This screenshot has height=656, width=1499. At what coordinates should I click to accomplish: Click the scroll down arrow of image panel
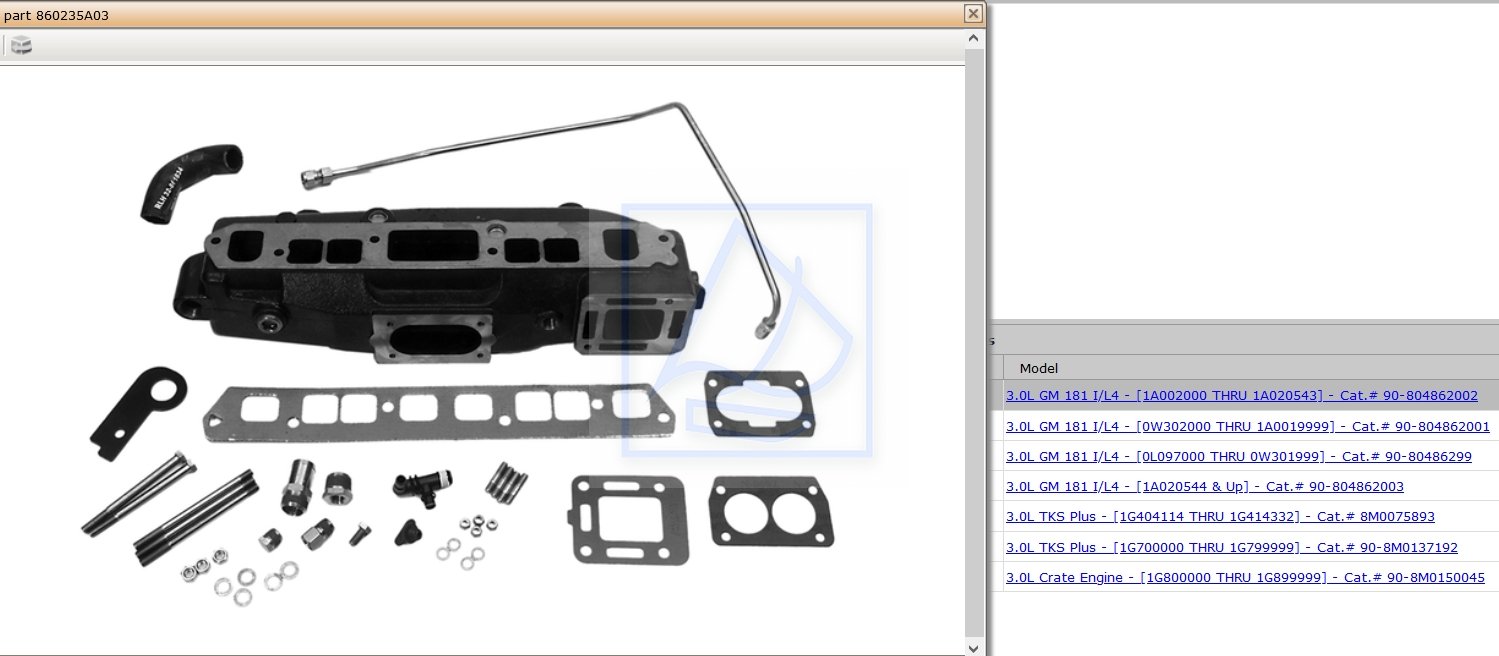974,647
